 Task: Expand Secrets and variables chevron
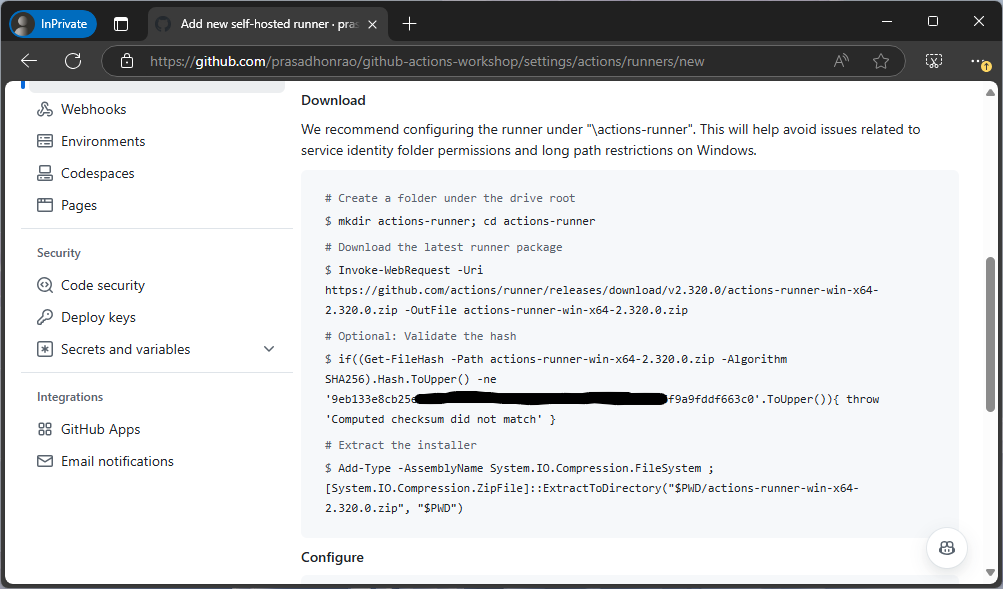click(269, 349)
